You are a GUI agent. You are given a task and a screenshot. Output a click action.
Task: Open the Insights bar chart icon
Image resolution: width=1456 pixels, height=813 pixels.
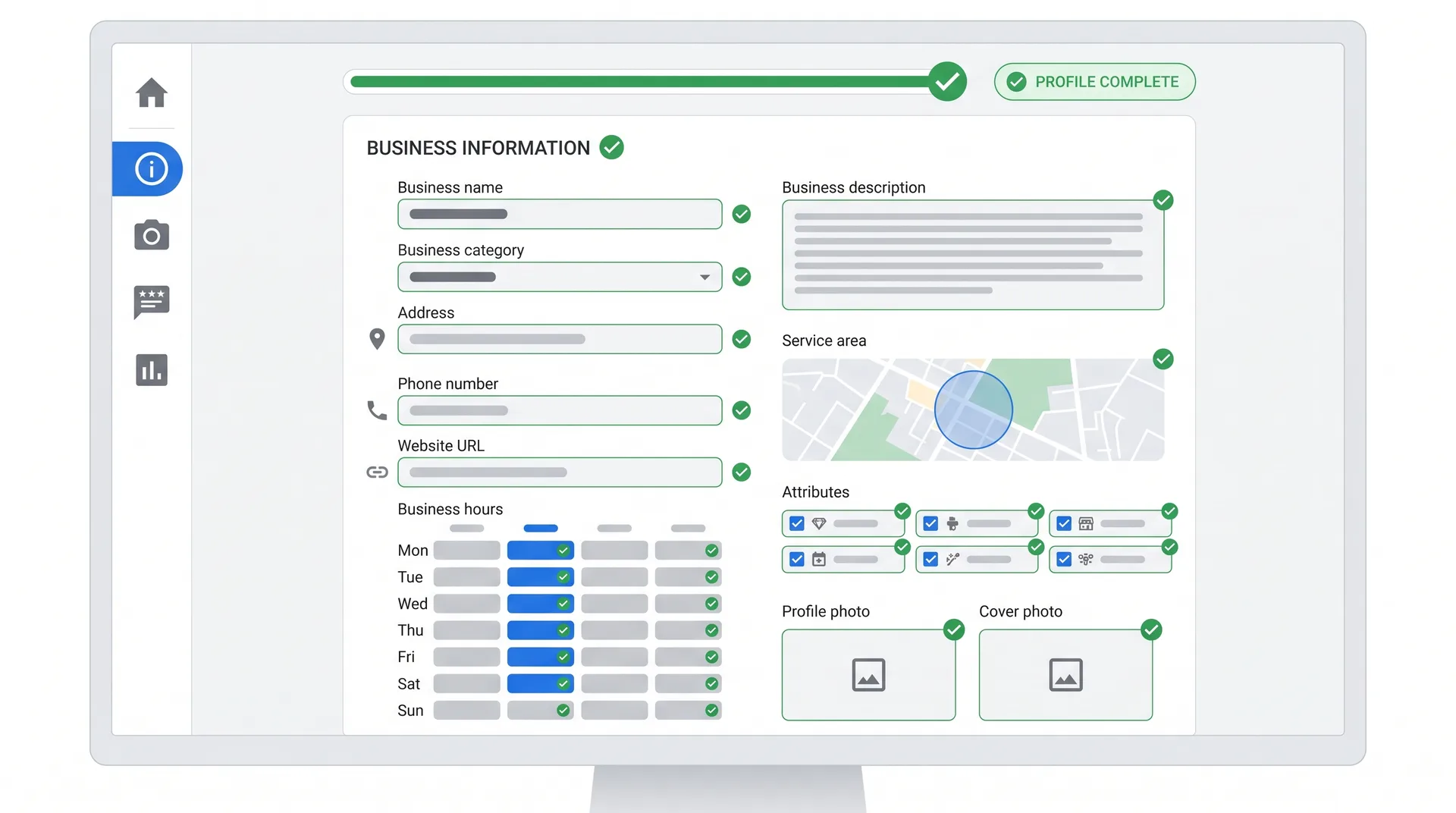(x=152, y=370)
